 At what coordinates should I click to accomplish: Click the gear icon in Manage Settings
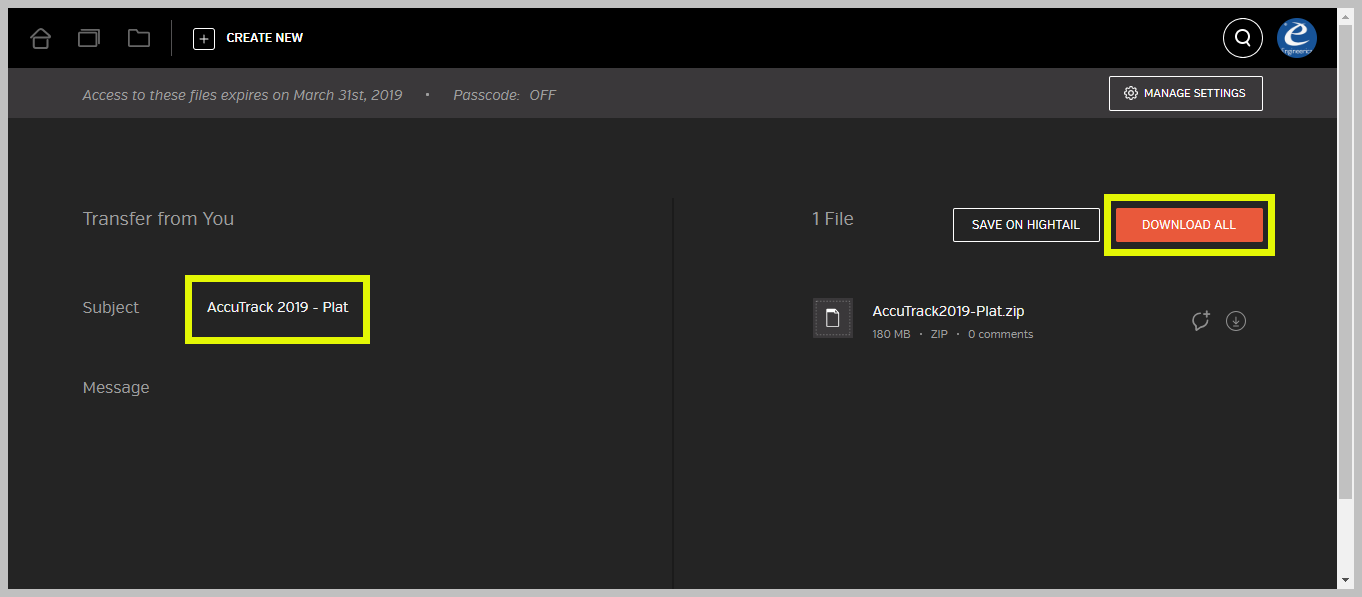1131,93
